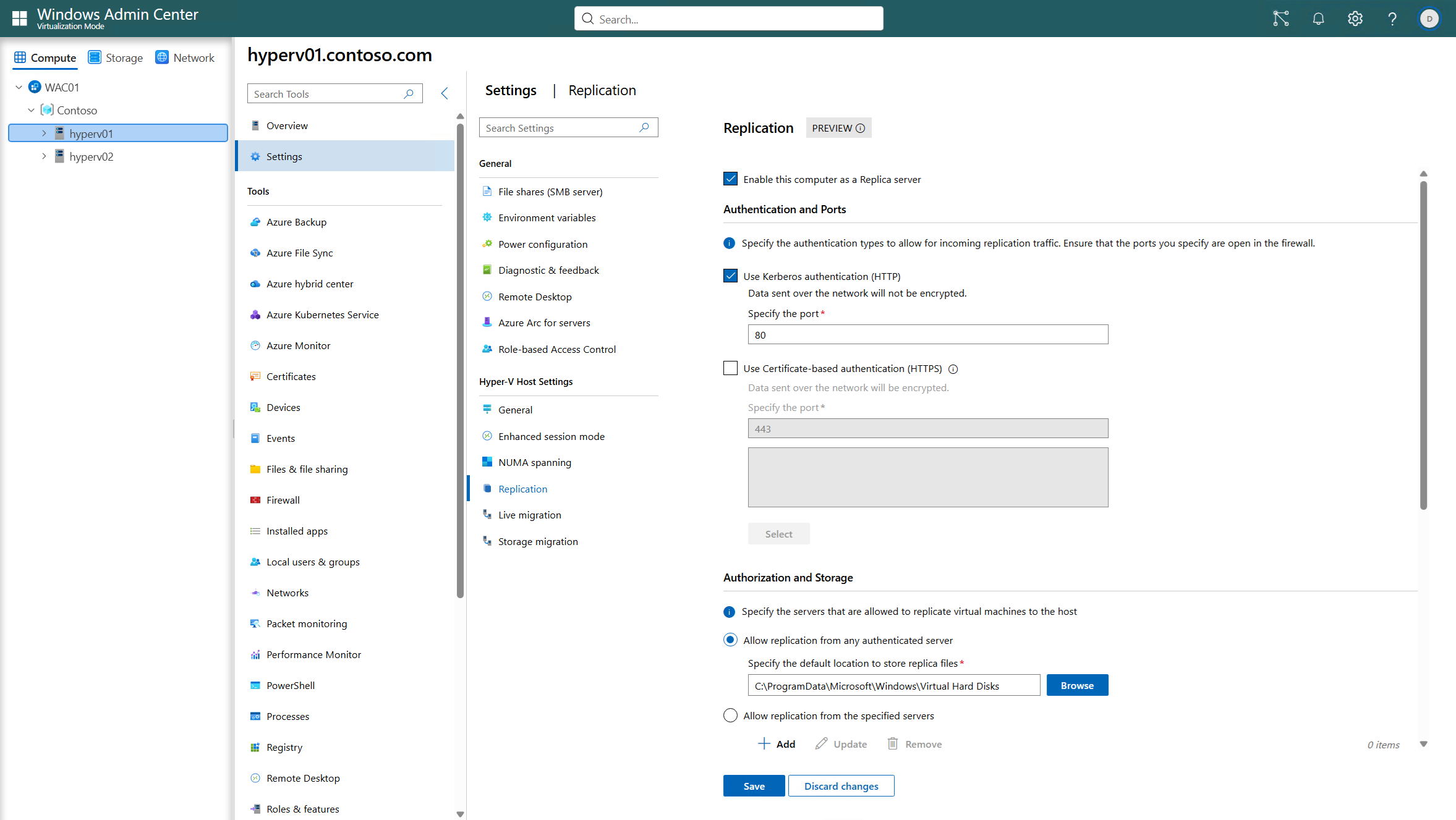Click the PREVIEW info icon
Screen dimensions: 1456x820
tap(860, 128)
